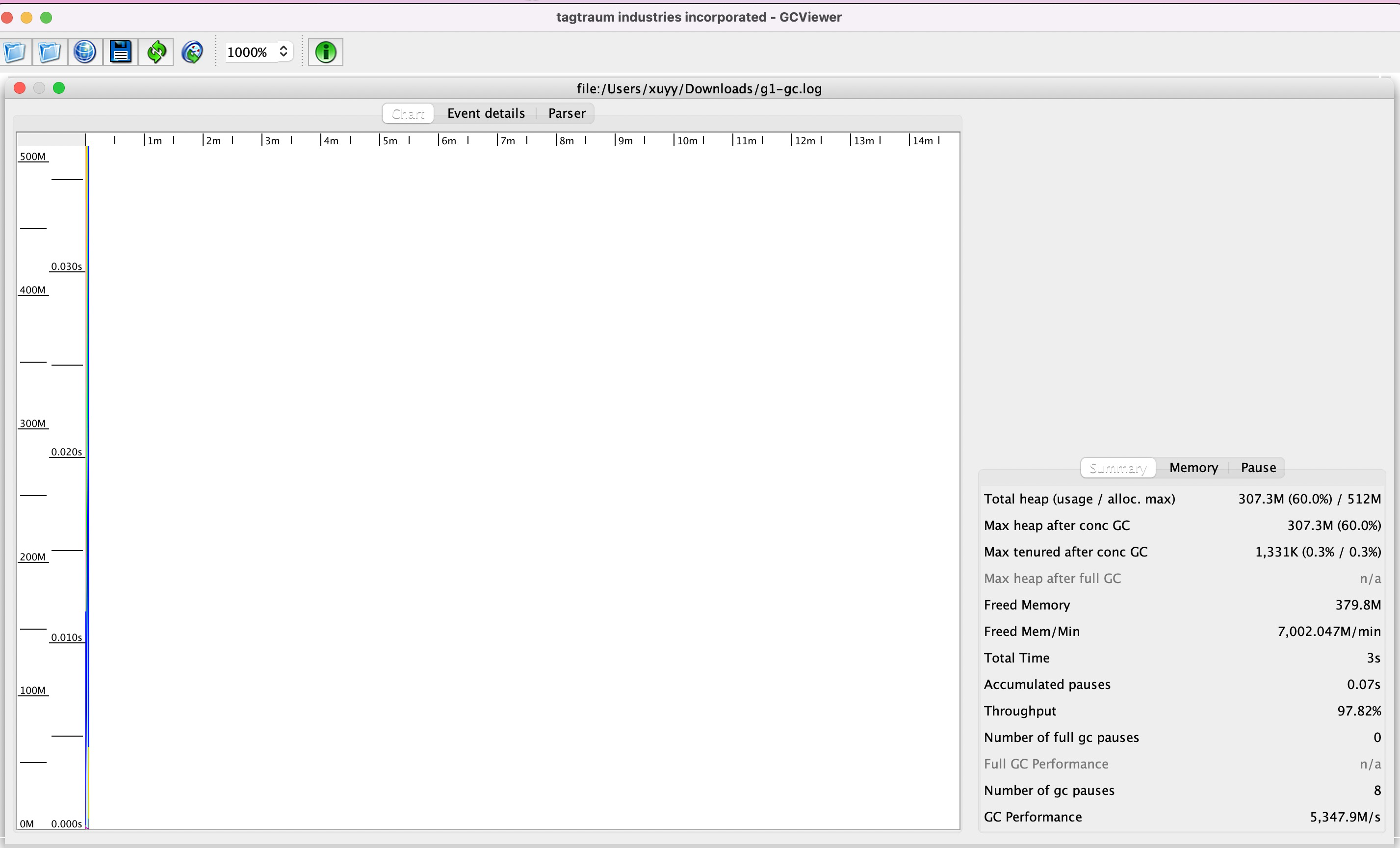Click the 'Full GC Performance' label
The image size is (1400, 848).
click(1046, 764)
